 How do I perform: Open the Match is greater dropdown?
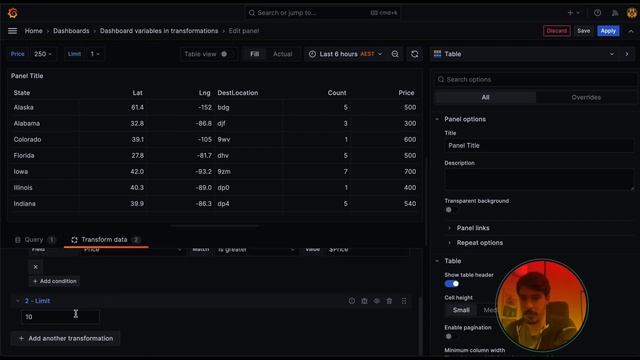[x=256, y=250]
